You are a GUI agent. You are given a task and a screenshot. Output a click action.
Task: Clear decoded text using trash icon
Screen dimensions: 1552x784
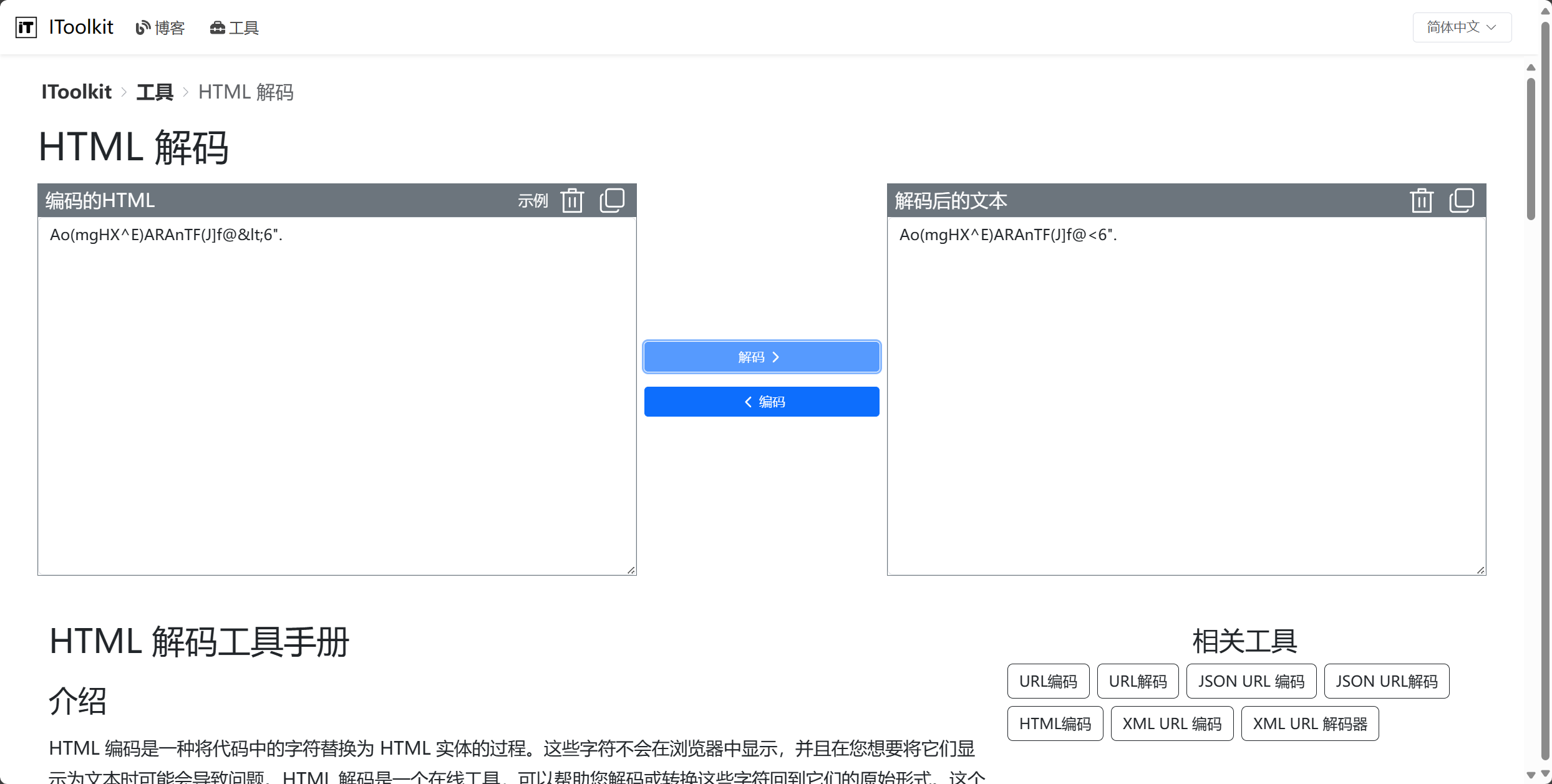pyautogui.click(x=1422, y=201)
